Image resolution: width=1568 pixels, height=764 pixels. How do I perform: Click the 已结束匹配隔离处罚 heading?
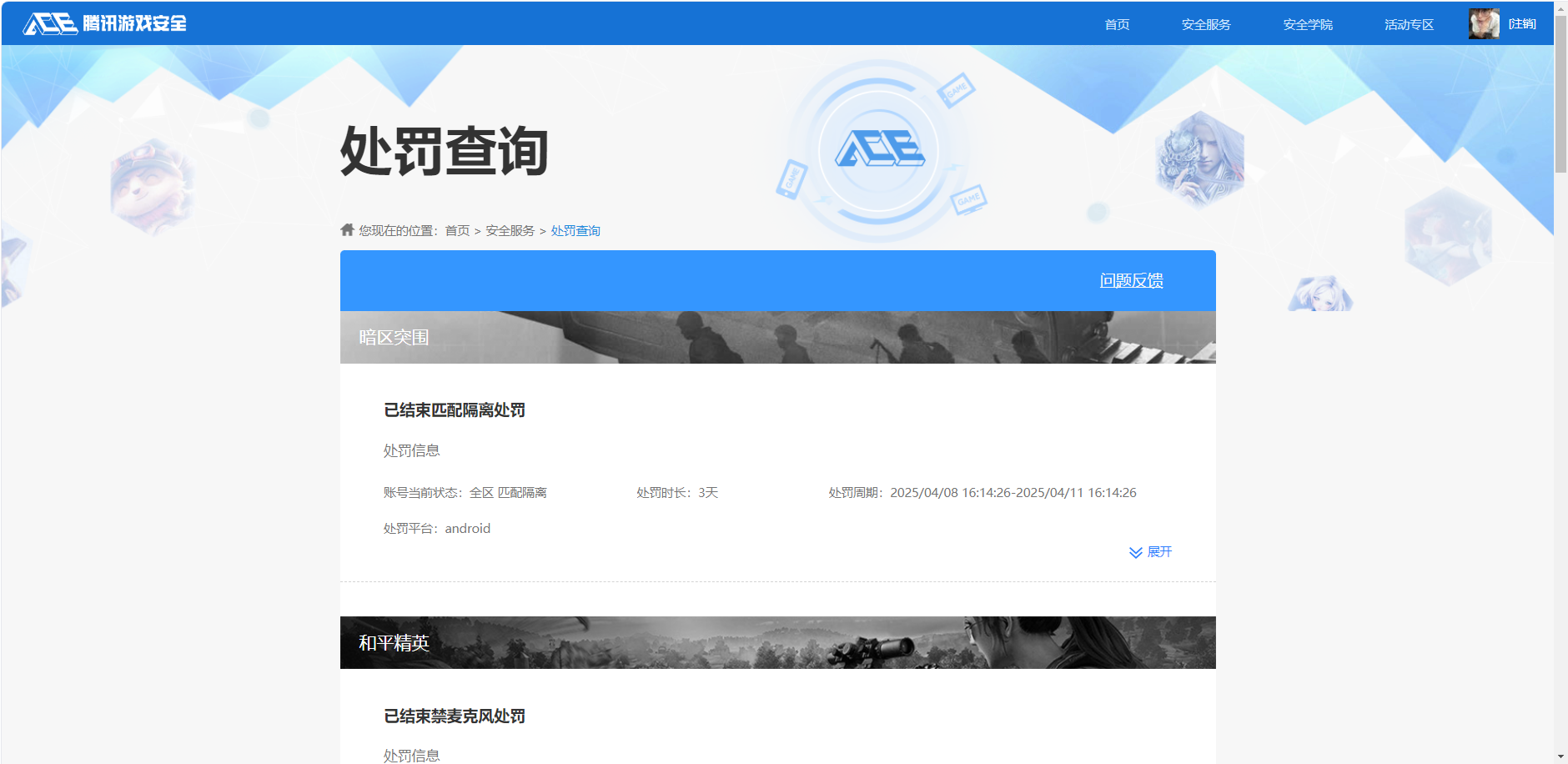(454, 410)
